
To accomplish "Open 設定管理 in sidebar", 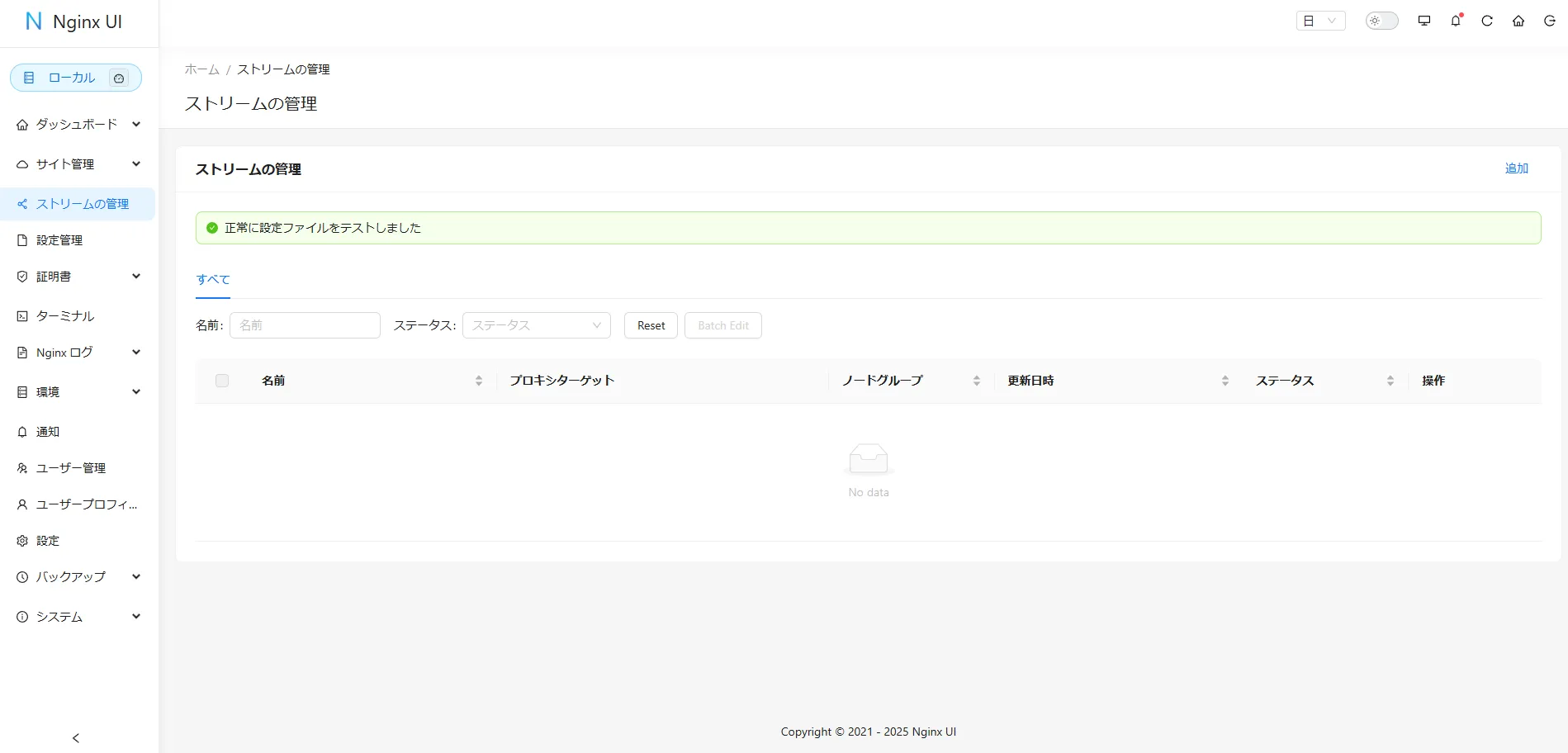I will pos(78,240).
